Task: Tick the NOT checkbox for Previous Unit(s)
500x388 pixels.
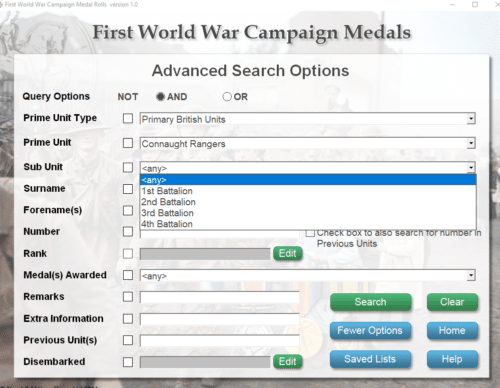Action: [x=128, y=340]
